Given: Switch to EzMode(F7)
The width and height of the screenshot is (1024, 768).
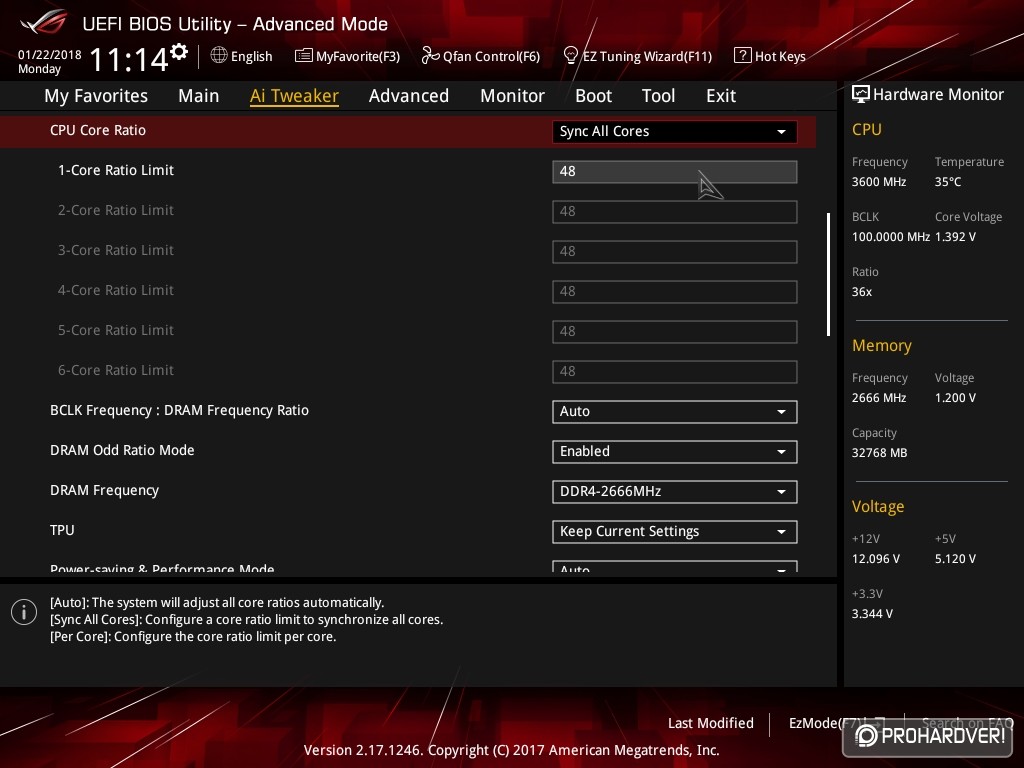Looking at the screenshot, I should 824,723.
